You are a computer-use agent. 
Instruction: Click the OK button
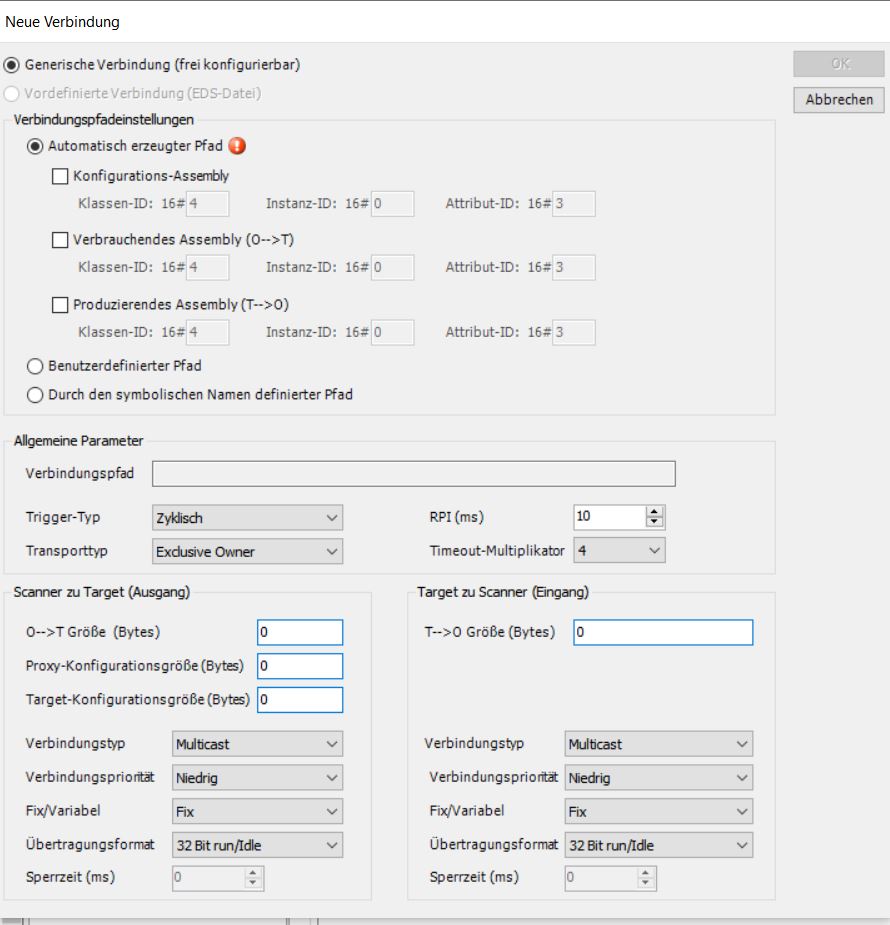[839, 64]
